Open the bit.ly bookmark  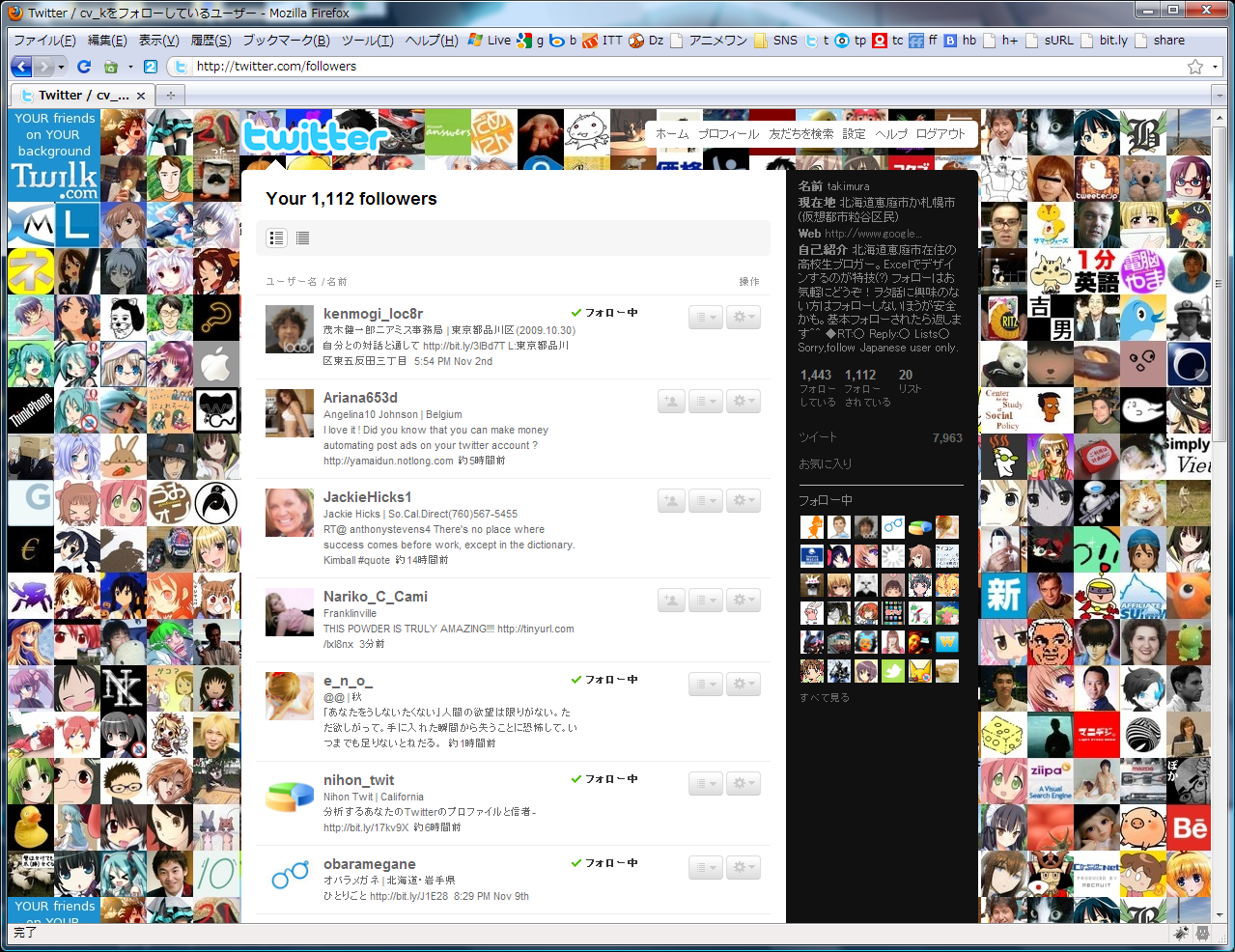(x=1105, y=41)
